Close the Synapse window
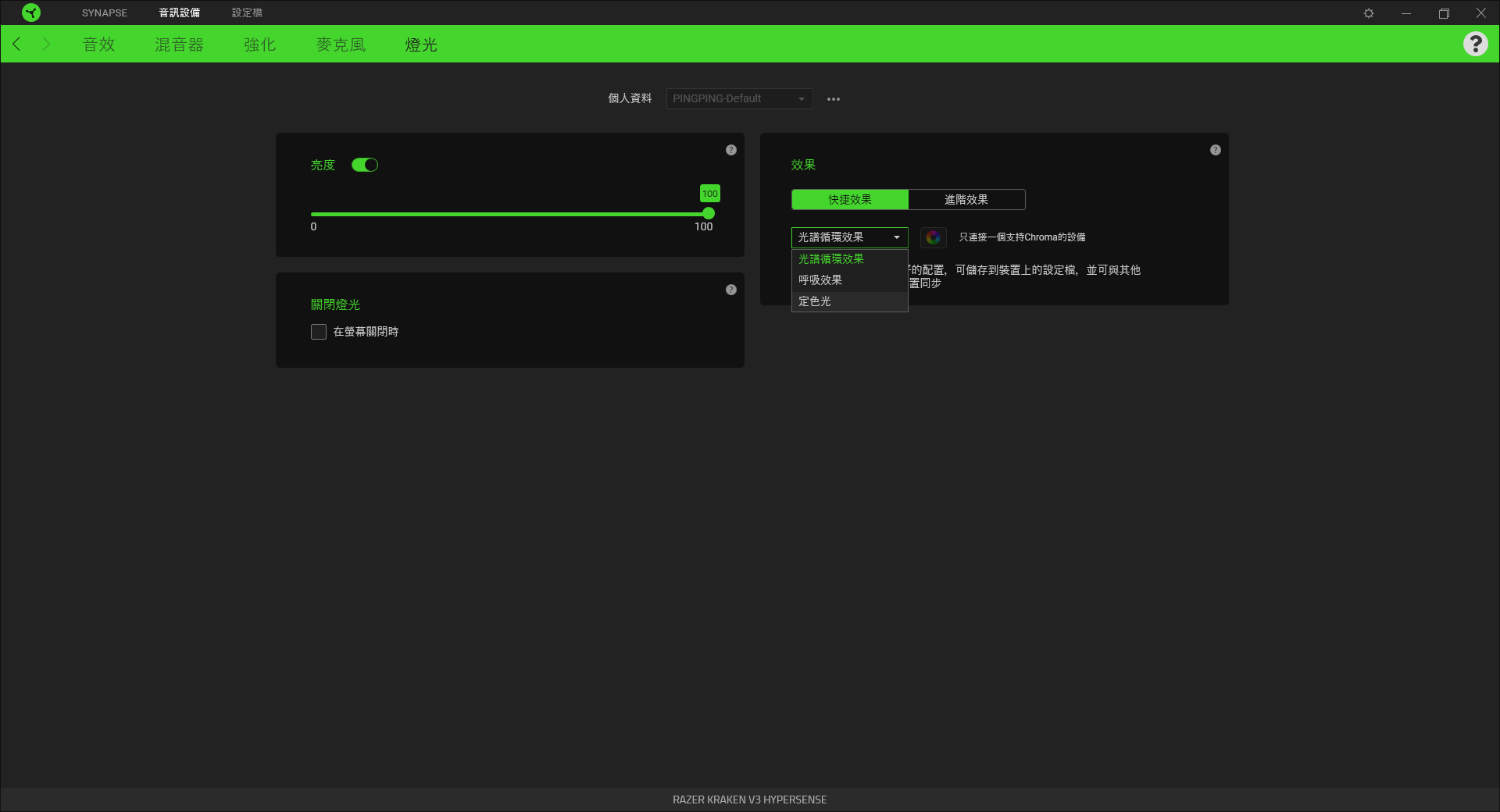 point(1480,13)
